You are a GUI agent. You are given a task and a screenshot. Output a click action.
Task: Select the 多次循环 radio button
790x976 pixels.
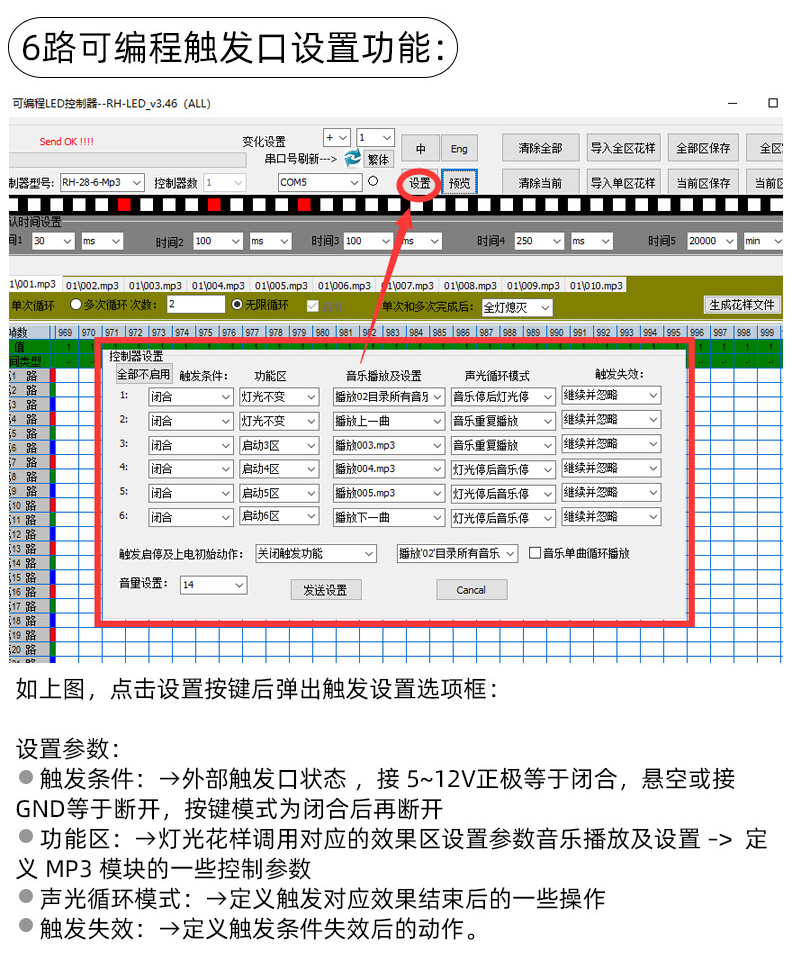pyautogui.click(x=76, y=305)
